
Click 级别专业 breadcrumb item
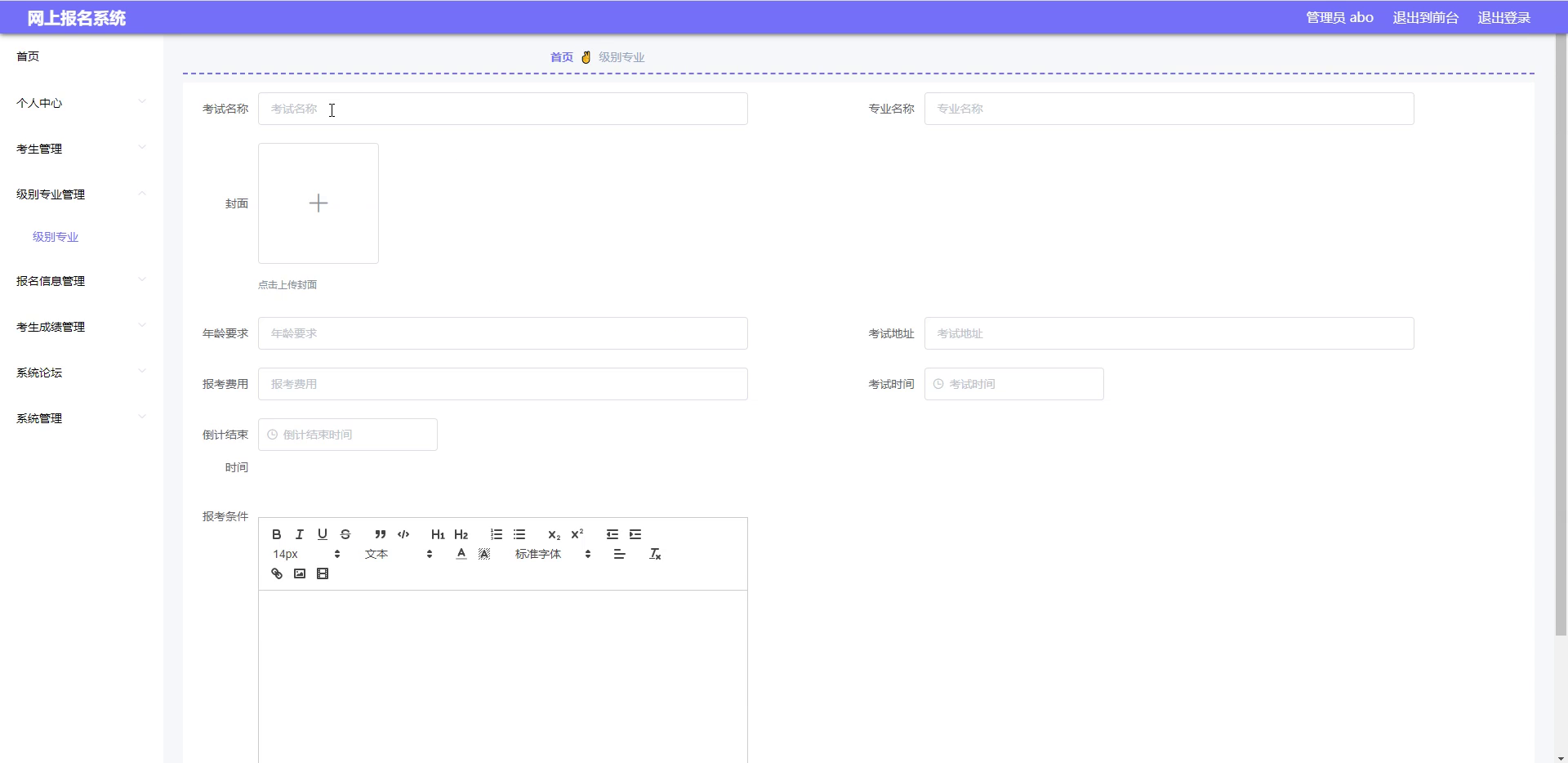tap(621, 57)
